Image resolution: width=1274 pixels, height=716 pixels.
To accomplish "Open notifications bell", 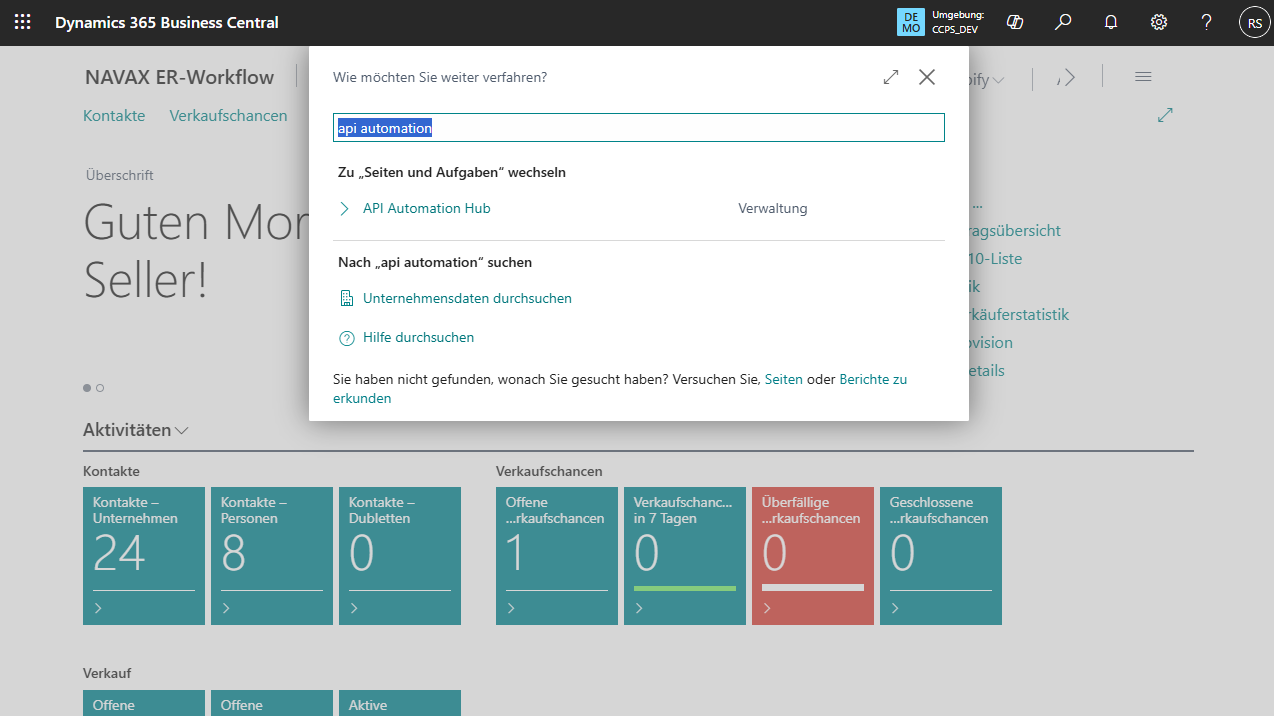I will click(1111, 22).
